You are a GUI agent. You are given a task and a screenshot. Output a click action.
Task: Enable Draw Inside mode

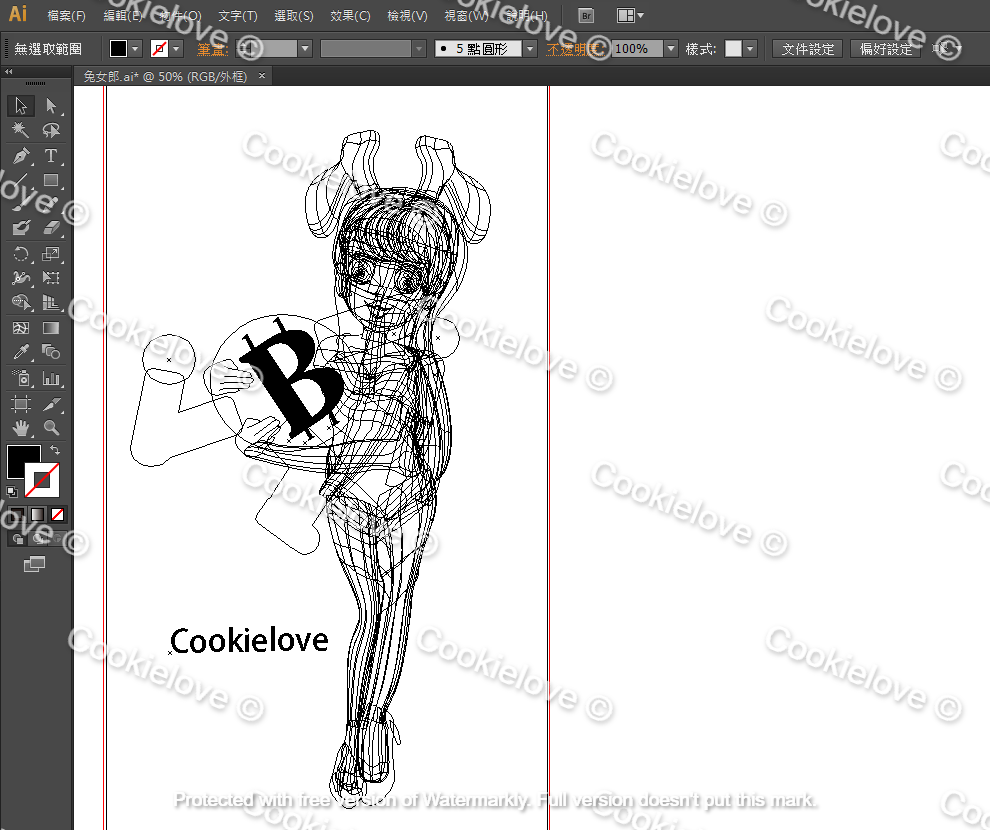tap(57, 538)
